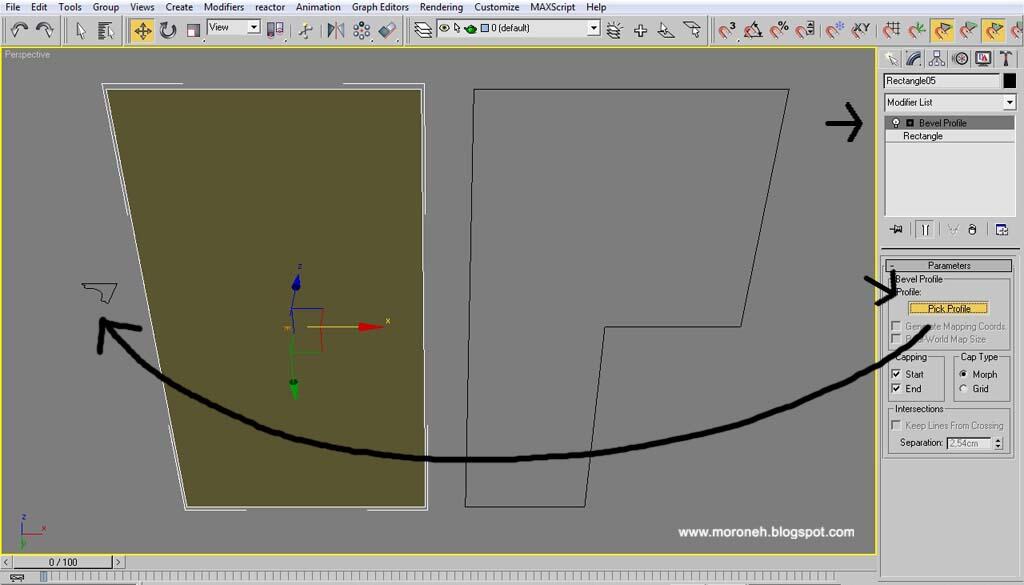1024x585 pixels.
Task: Click the Pin Stack icon
Action: pos(896,229)
